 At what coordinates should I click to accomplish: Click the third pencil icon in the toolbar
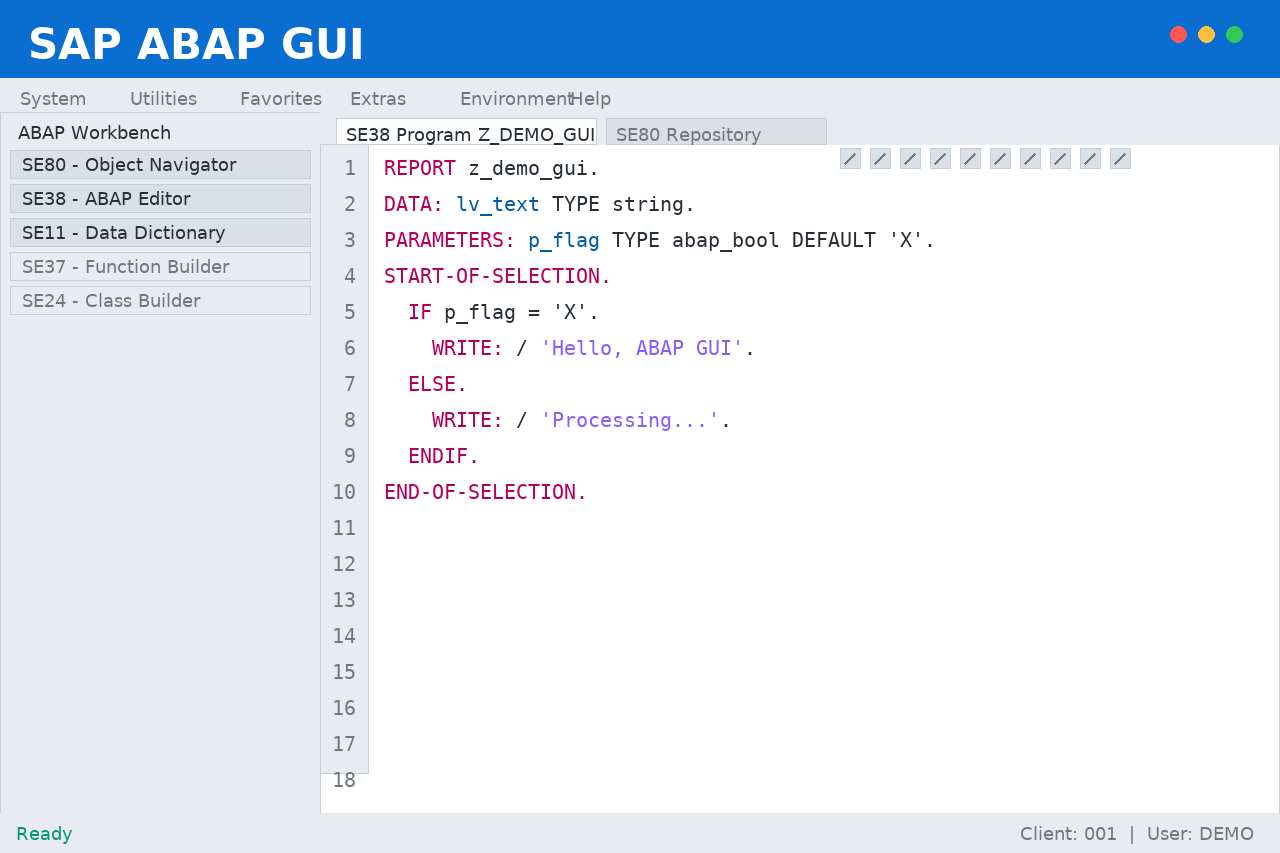click(910, 159)
